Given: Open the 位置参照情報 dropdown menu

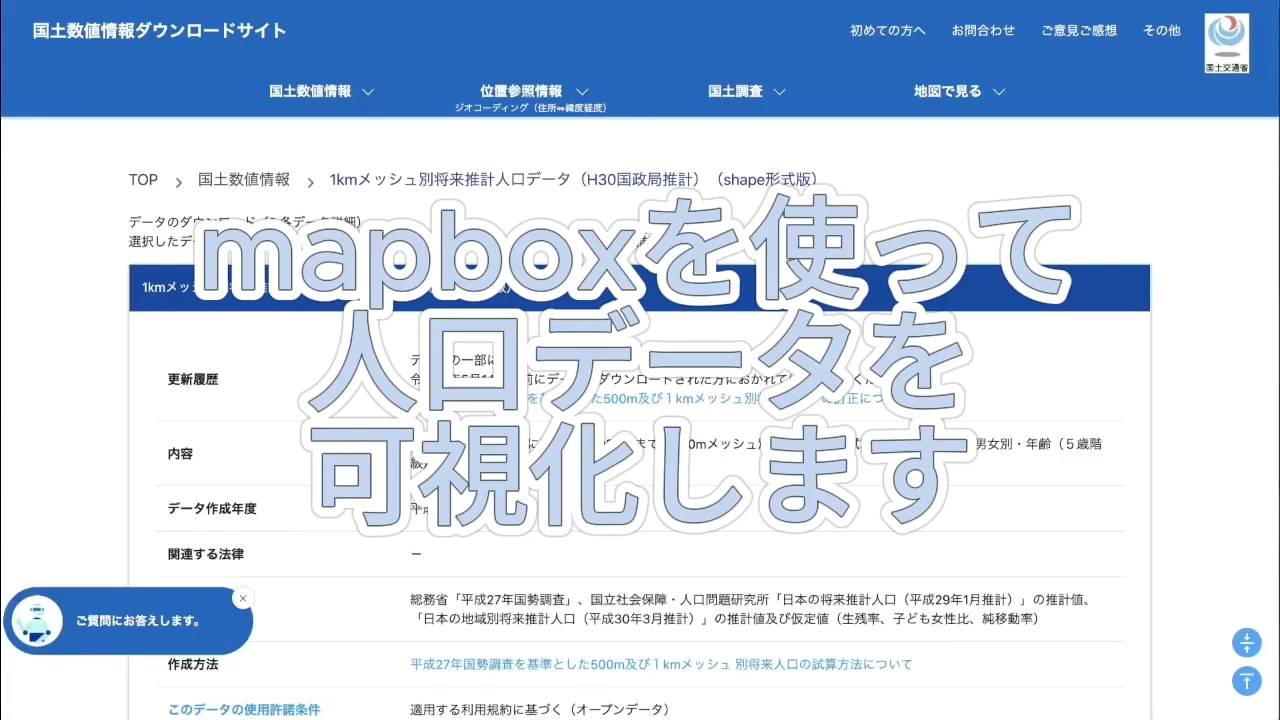Looking at the screenshot, I should (x=531, y=90).
